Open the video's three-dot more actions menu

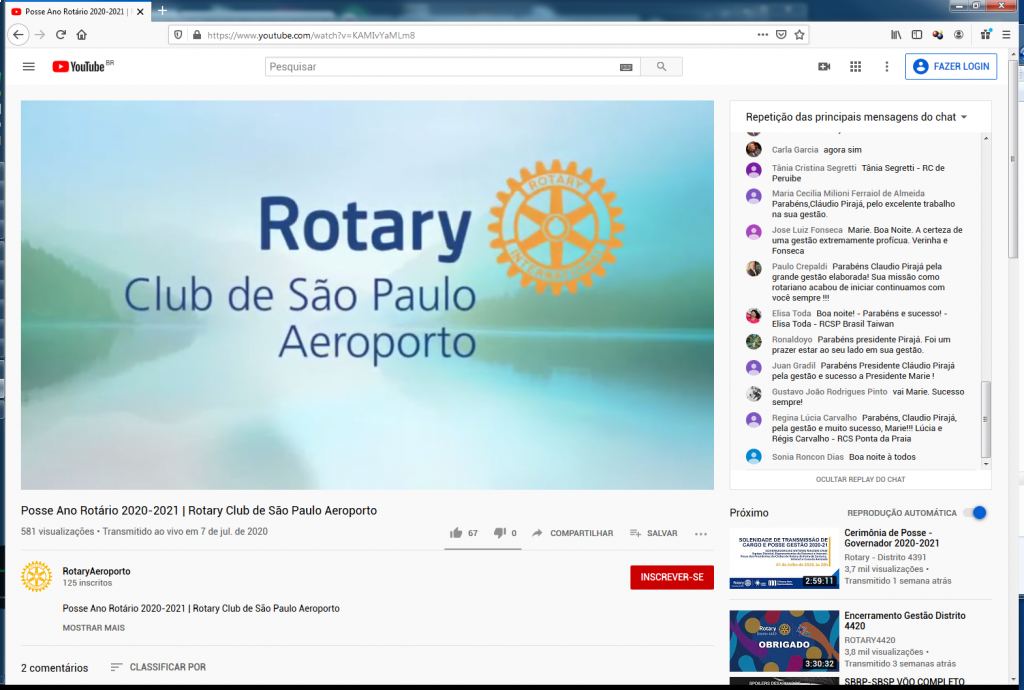(701, 534)
